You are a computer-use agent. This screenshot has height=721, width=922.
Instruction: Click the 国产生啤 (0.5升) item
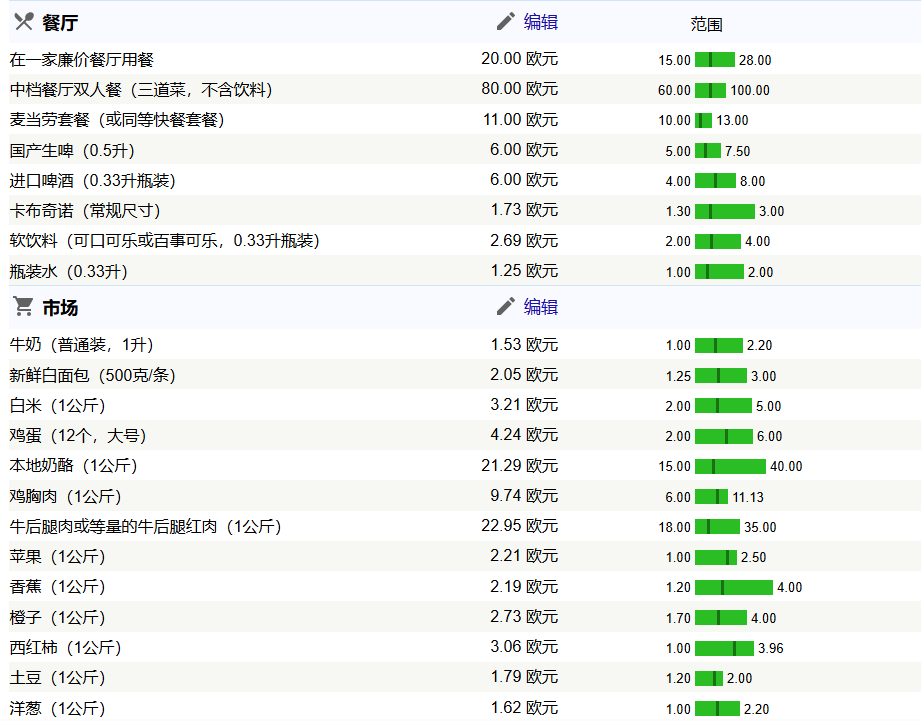(72, 151)
